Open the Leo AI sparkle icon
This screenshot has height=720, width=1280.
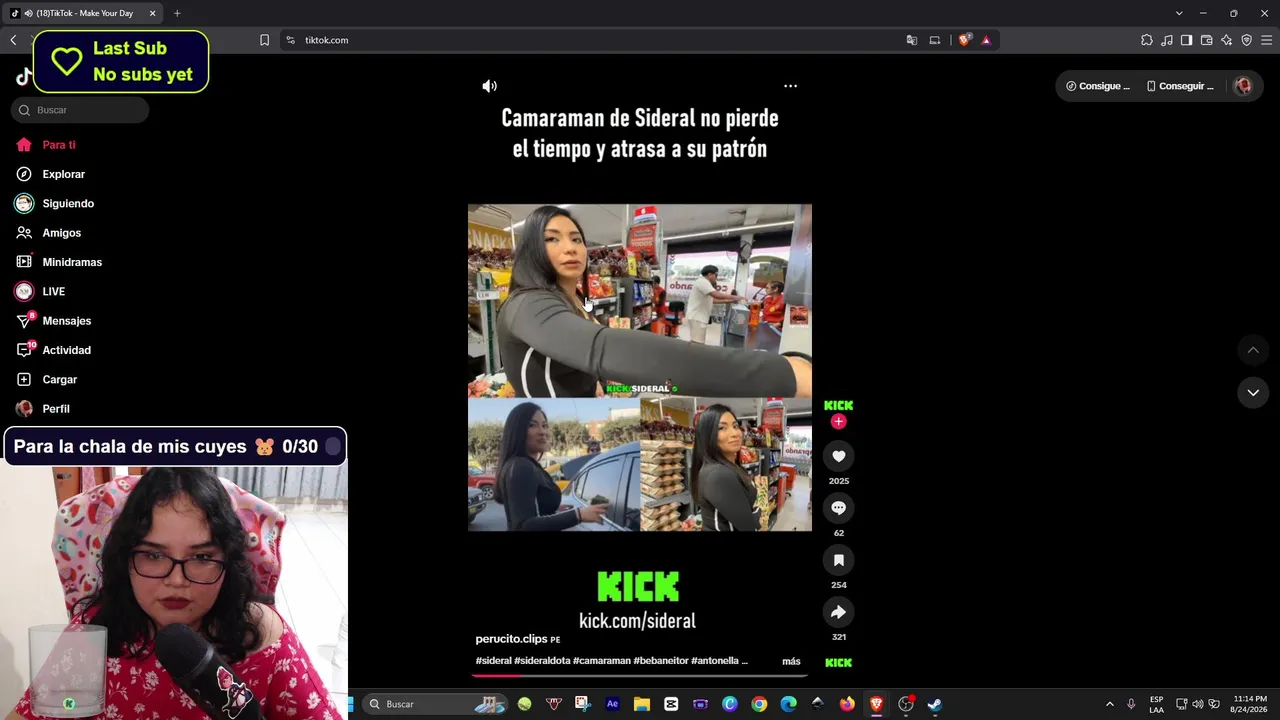pyautogui.click(x=1226, y=40)
